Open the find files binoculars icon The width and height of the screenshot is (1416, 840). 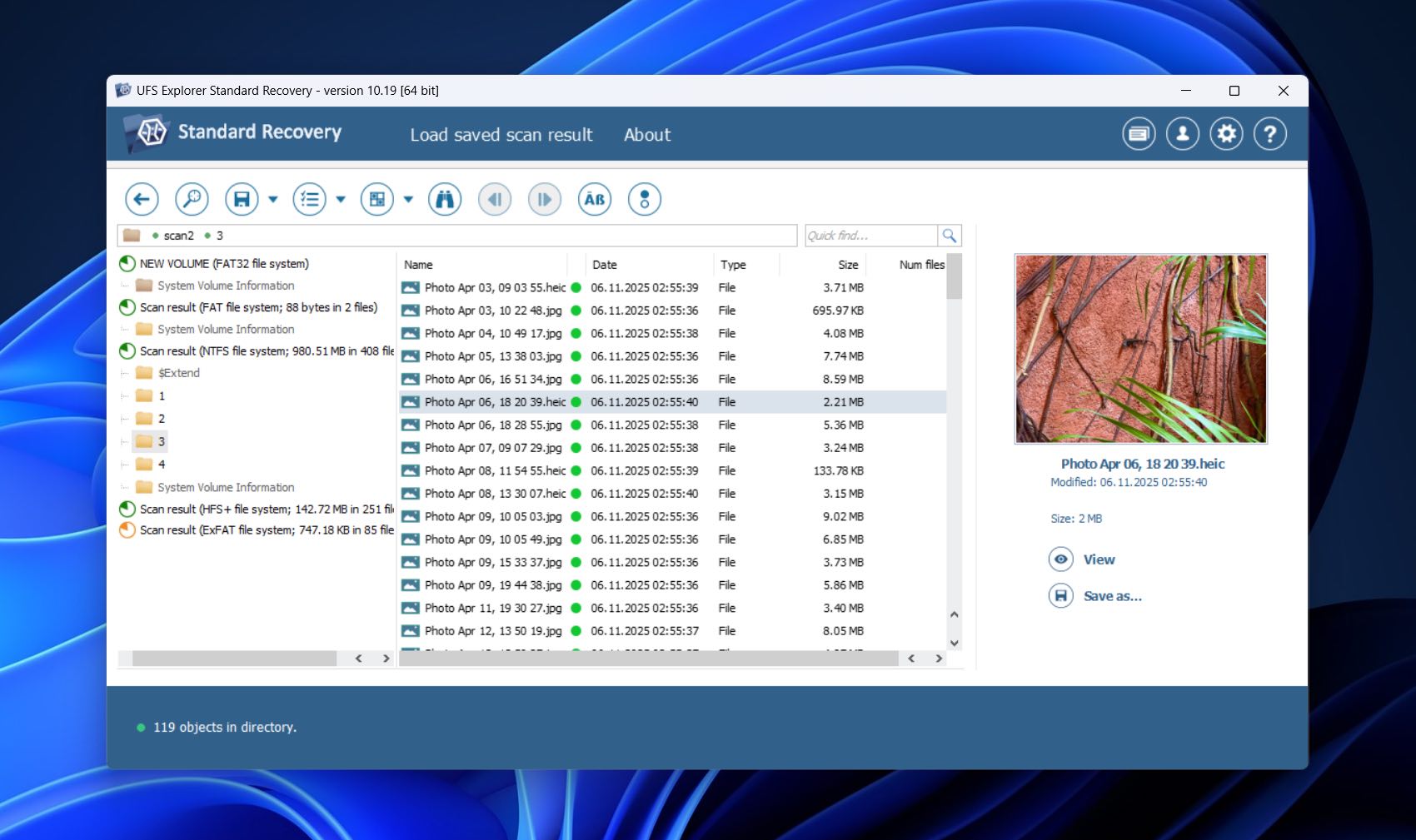pos(445,199)
